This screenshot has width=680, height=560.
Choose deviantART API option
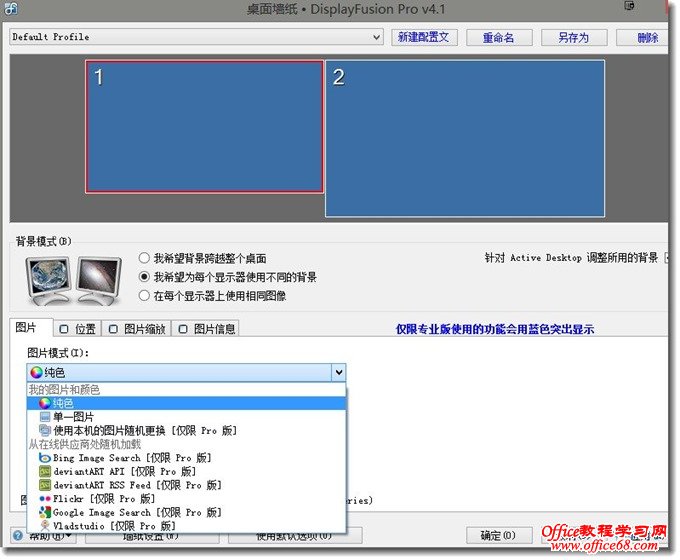pos(186,471)
